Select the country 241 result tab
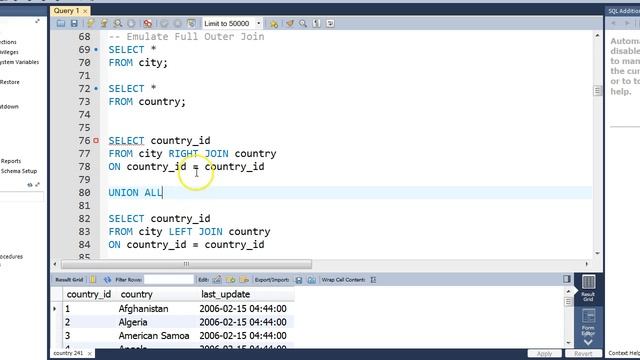Viewport: 640px width, 360px height. [x=68, y=353]
